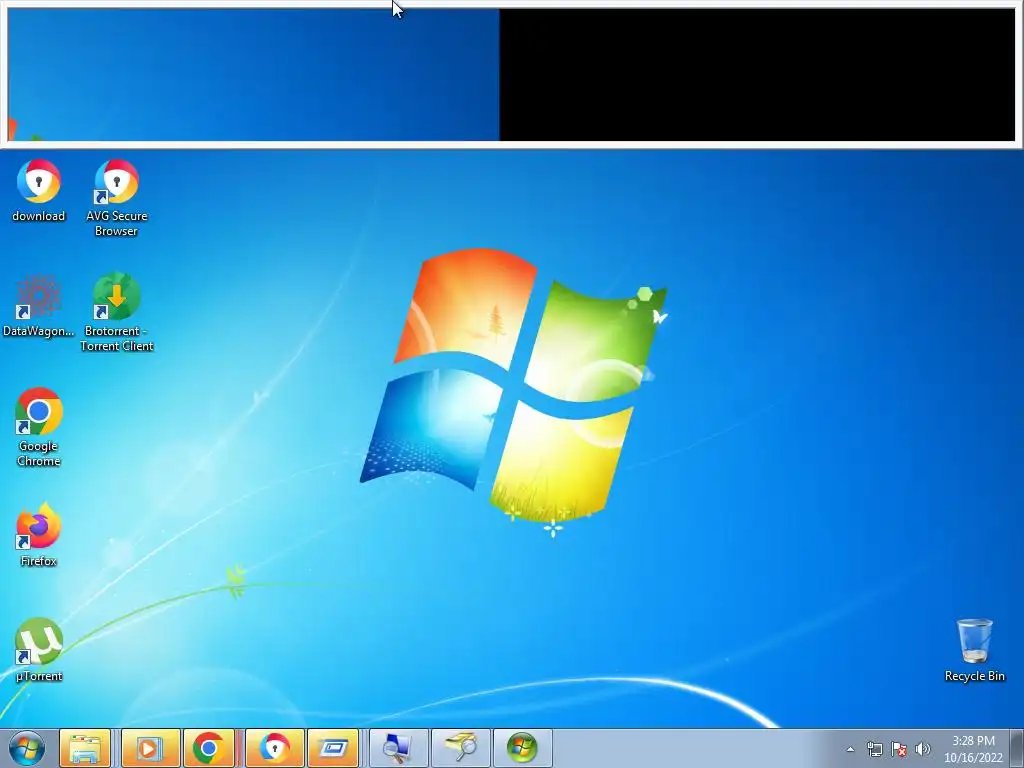Select the DataWagon desktop shortcut
The image size is (1024, 768).
coord(39,306)
